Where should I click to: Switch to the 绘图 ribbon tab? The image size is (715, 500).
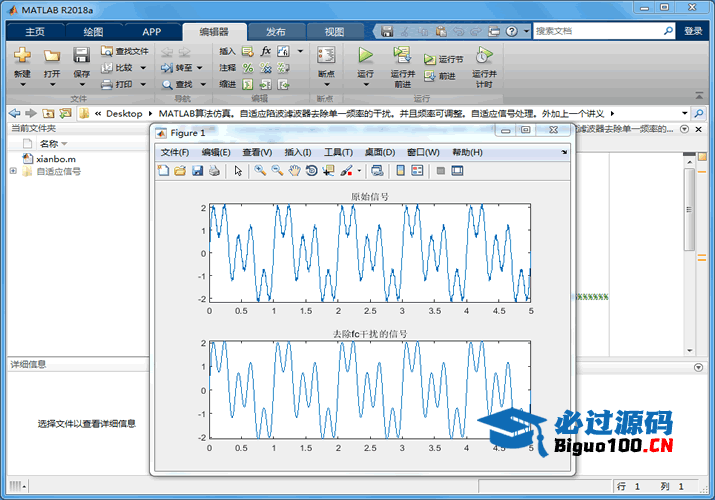click(93, 31)
